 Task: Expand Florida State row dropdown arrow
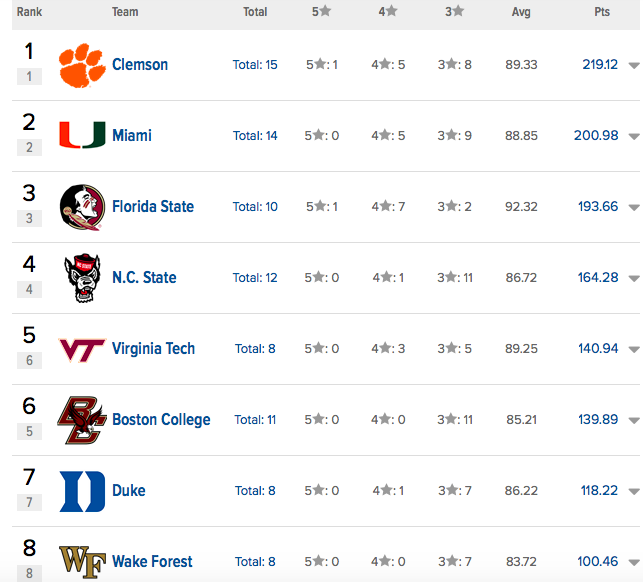point(633,208)
